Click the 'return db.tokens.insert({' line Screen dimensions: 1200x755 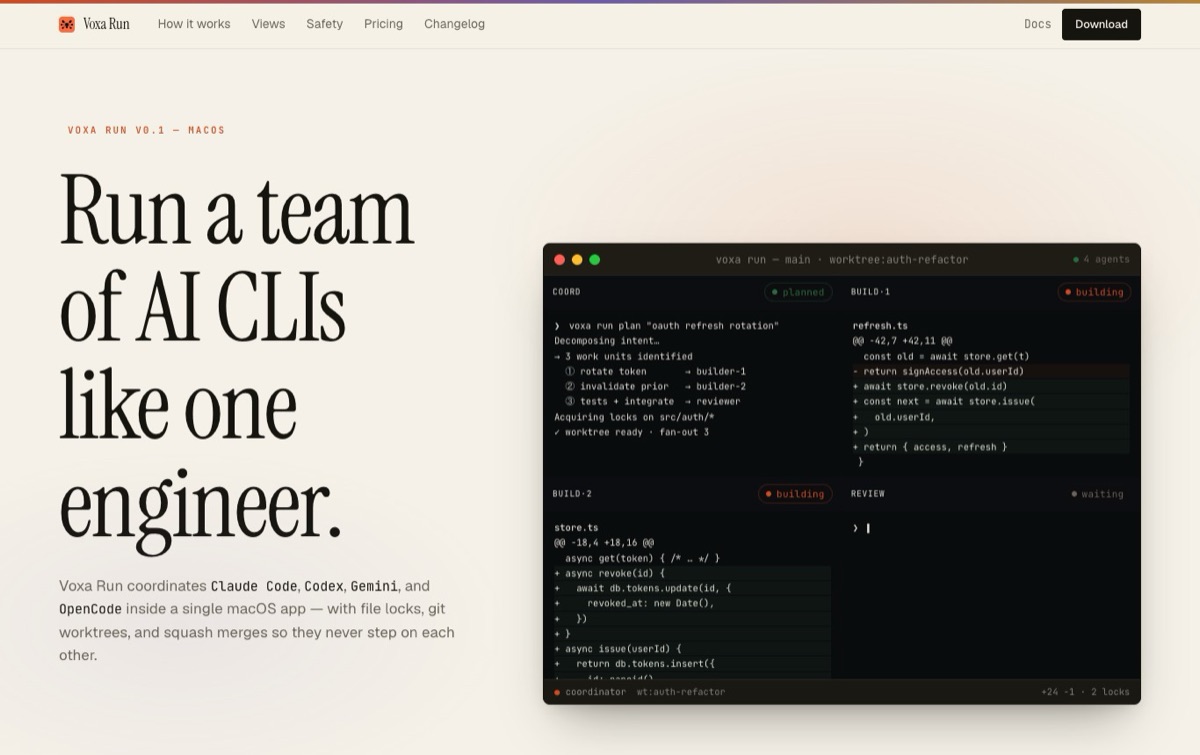click(x=692, y=664)
